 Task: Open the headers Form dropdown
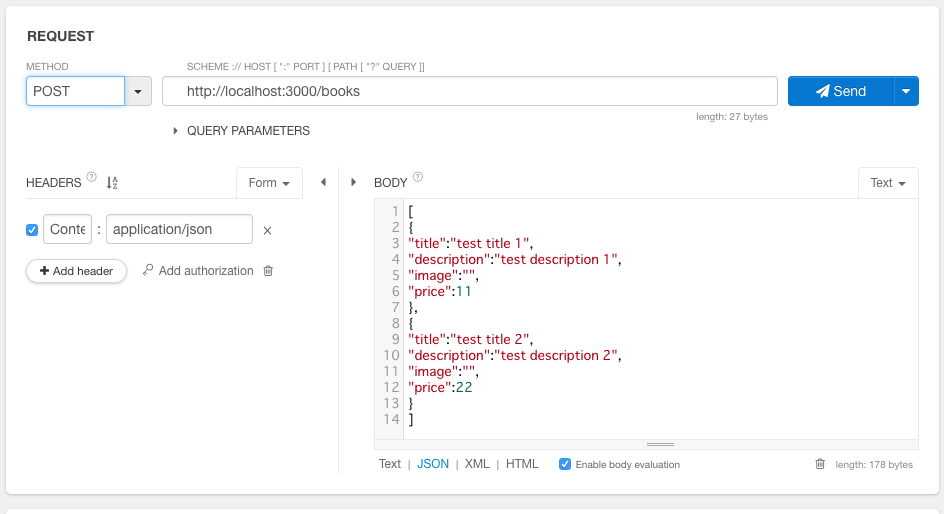tap(269, 183)
